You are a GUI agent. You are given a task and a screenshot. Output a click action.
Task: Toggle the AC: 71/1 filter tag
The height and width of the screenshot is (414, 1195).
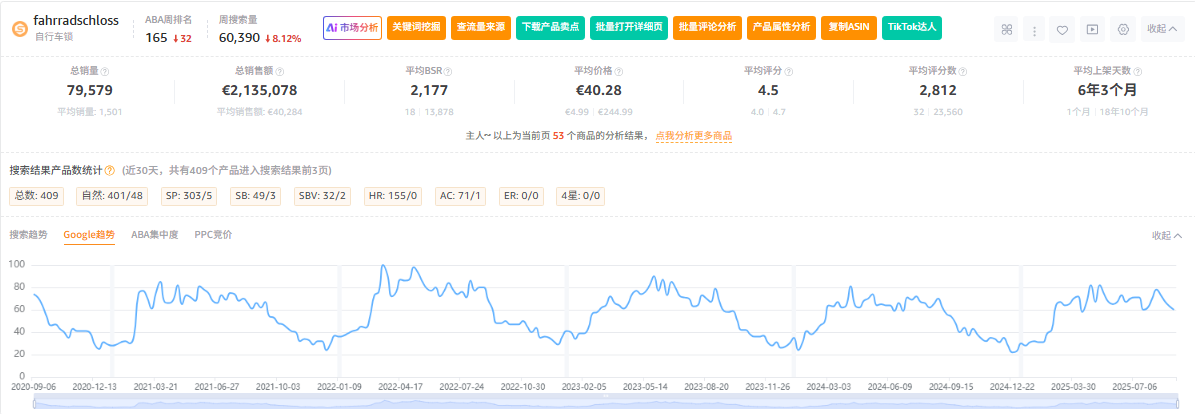(x=461, y=196)
